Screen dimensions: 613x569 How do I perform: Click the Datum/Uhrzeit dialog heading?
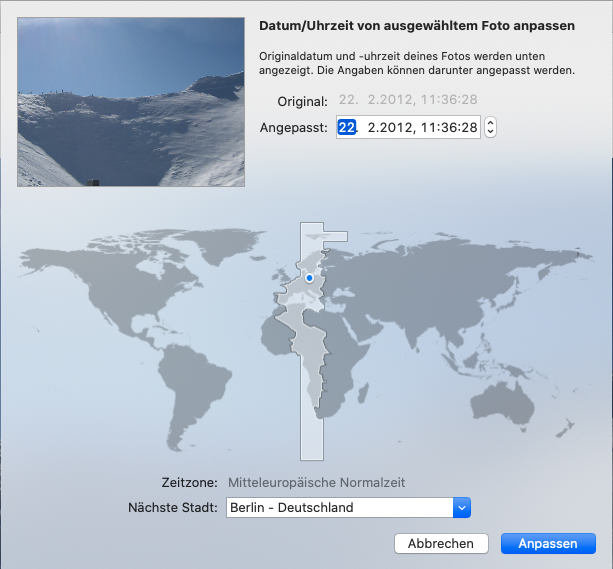[417, 26]
